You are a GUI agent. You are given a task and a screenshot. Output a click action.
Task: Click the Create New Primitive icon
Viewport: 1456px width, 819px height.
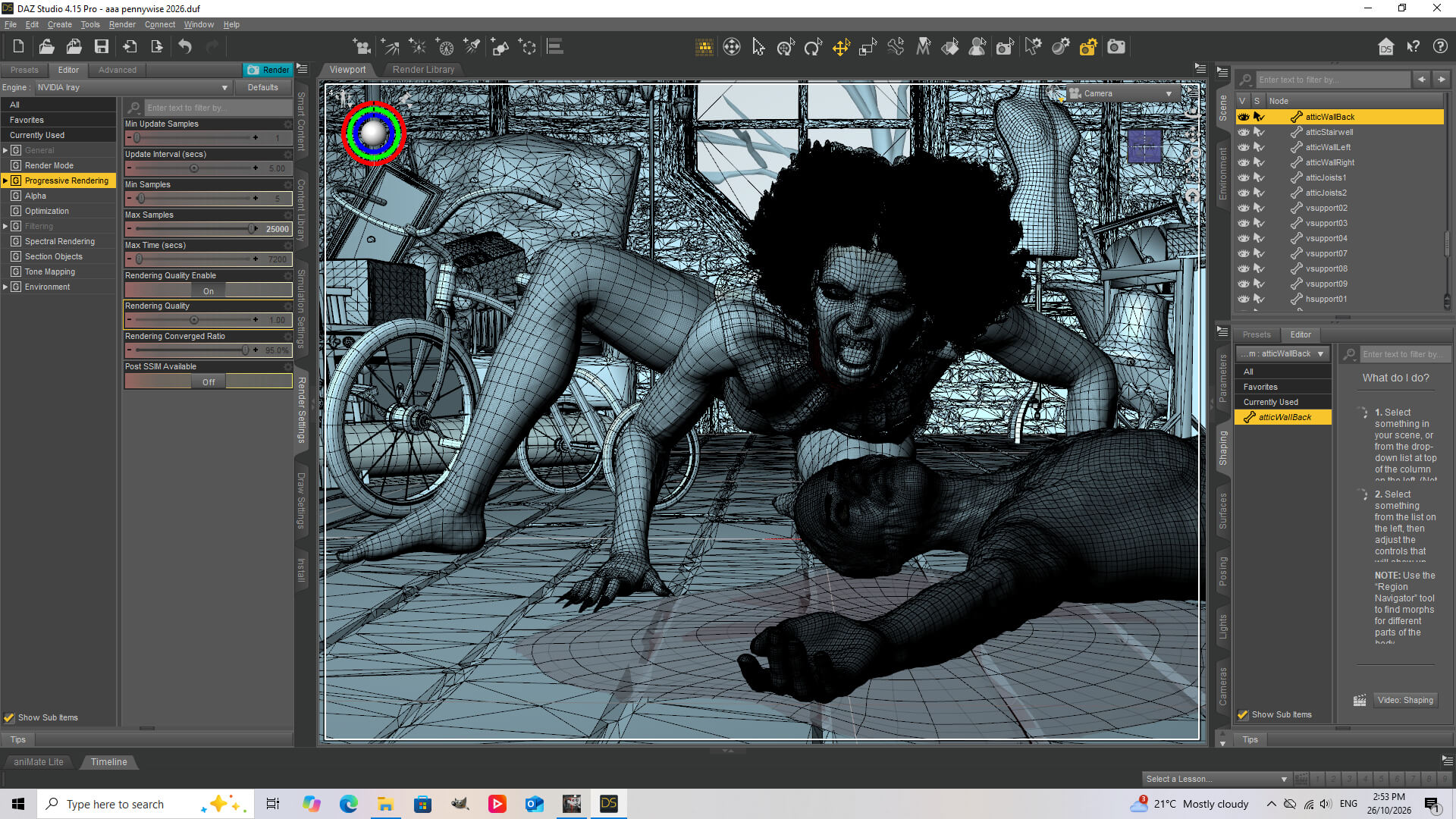500,47
